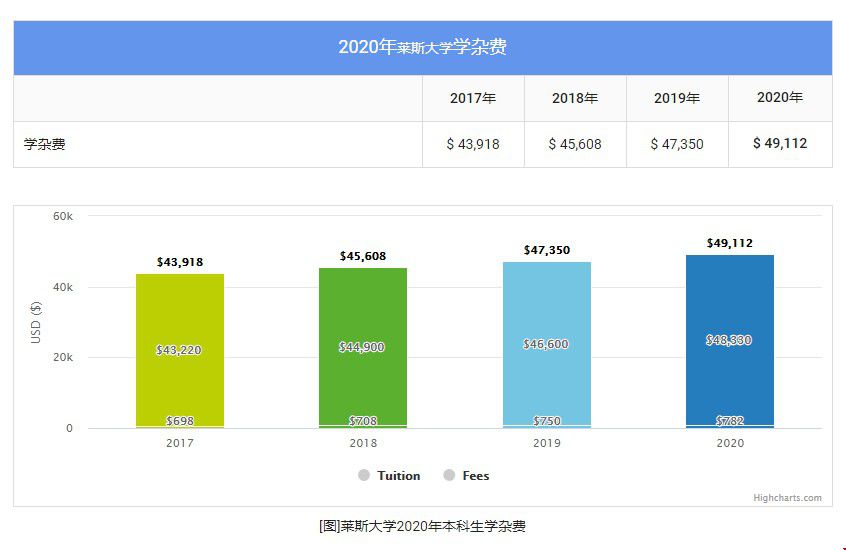
Task: Click the 学杂费 row label
Action: [45, 145]
